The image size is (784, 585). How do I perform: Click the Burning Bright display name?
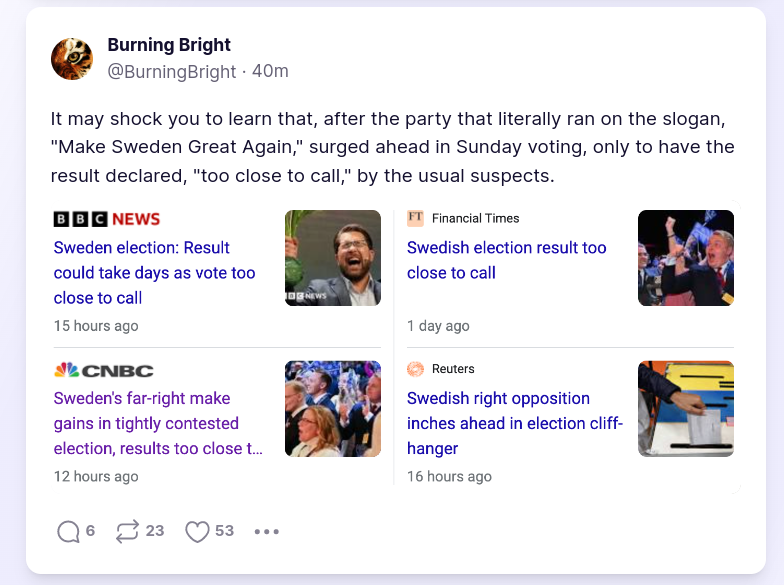[169, 45]
